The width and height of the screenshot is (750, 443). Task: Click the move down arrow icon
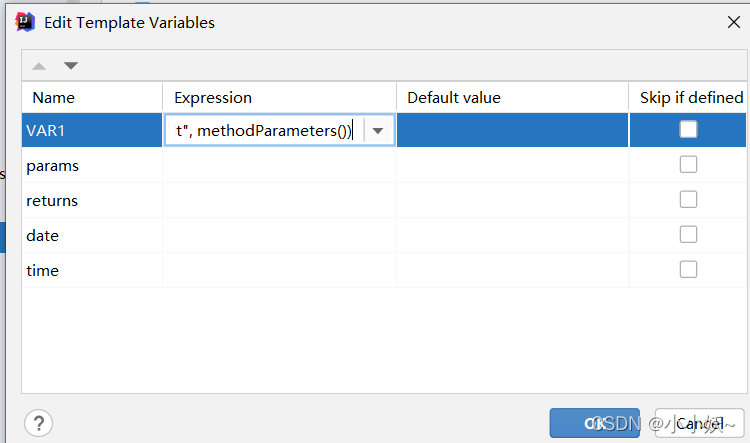click(70, 66)
